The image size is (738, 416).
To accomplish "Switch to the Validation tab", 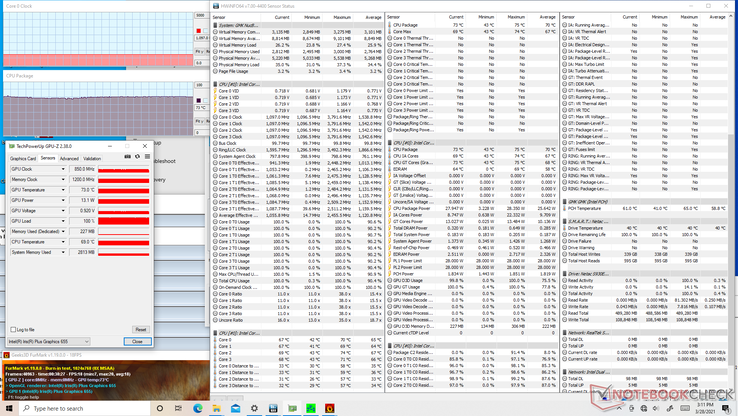I will coord(92,159).
